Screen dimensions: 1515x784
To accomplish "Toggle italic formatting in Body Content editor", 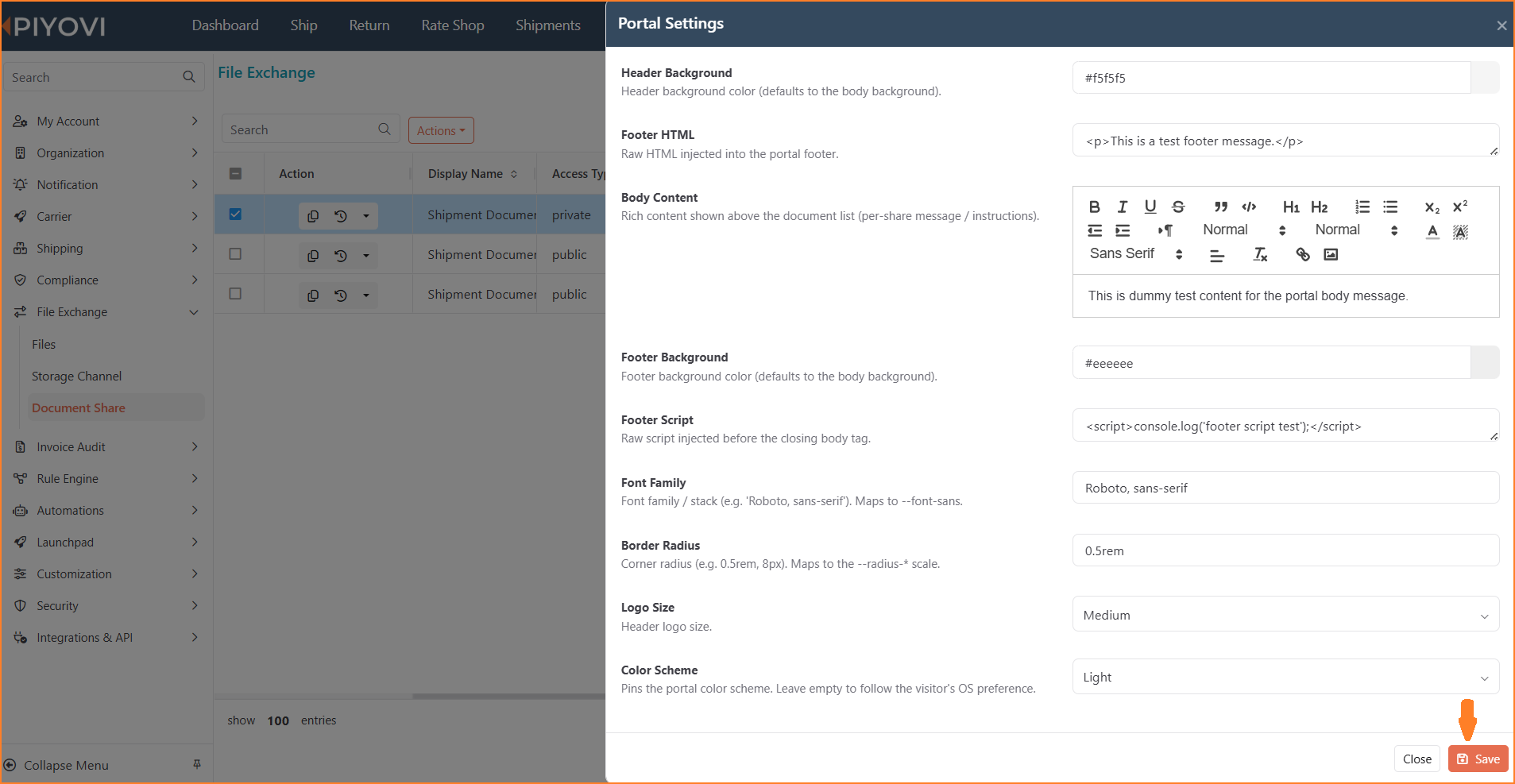I will click(1122, 207).
